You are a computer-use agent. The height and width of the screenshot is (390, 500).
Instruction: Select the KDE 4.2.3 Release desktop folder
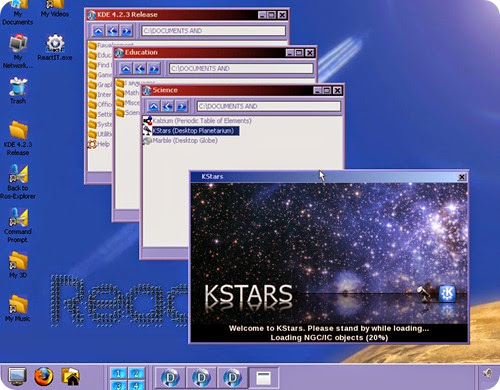[18, 138]
